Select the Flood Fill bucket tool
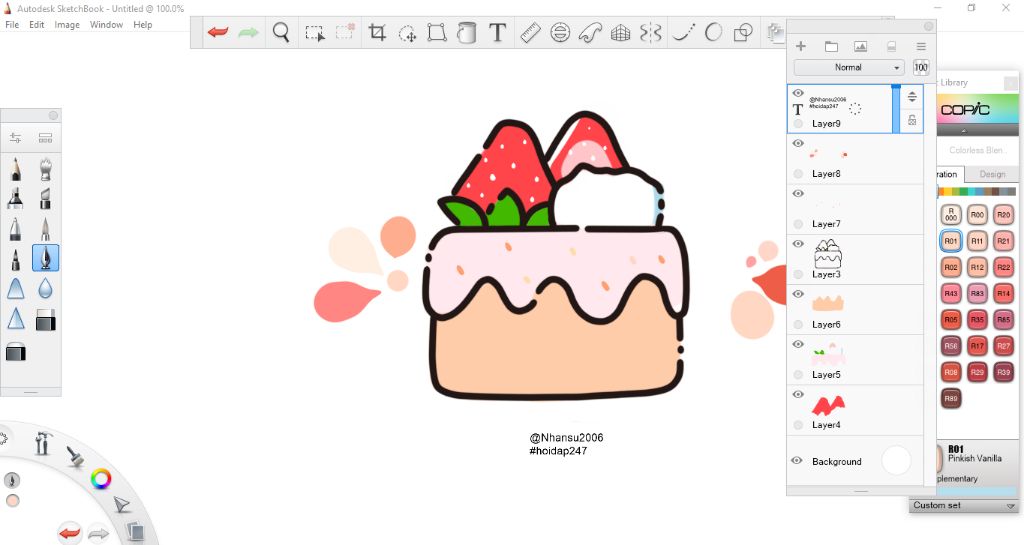 coord(466,32)
